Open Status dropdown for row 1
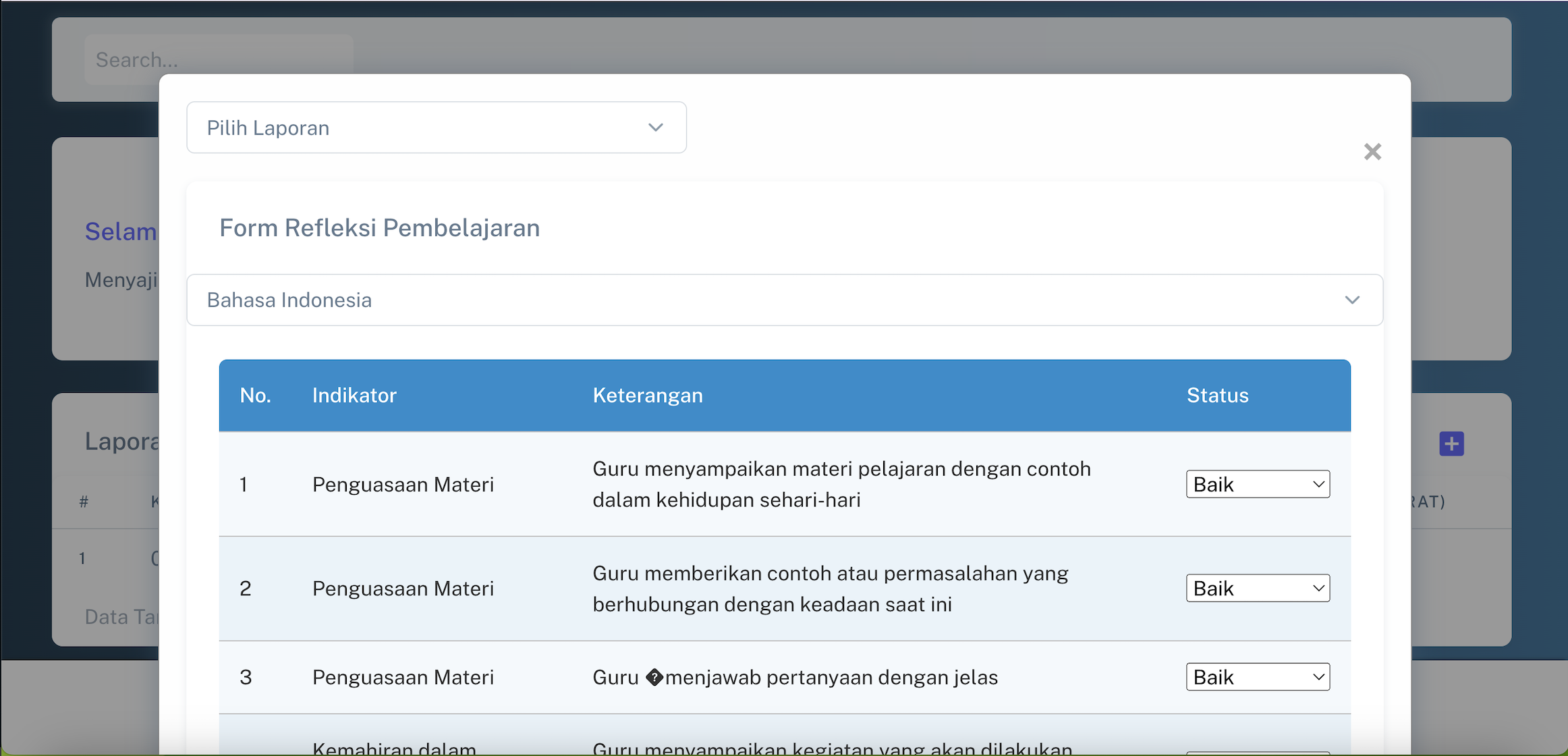This screenshot has height=756, width=1568. [x=1257, y=484]
